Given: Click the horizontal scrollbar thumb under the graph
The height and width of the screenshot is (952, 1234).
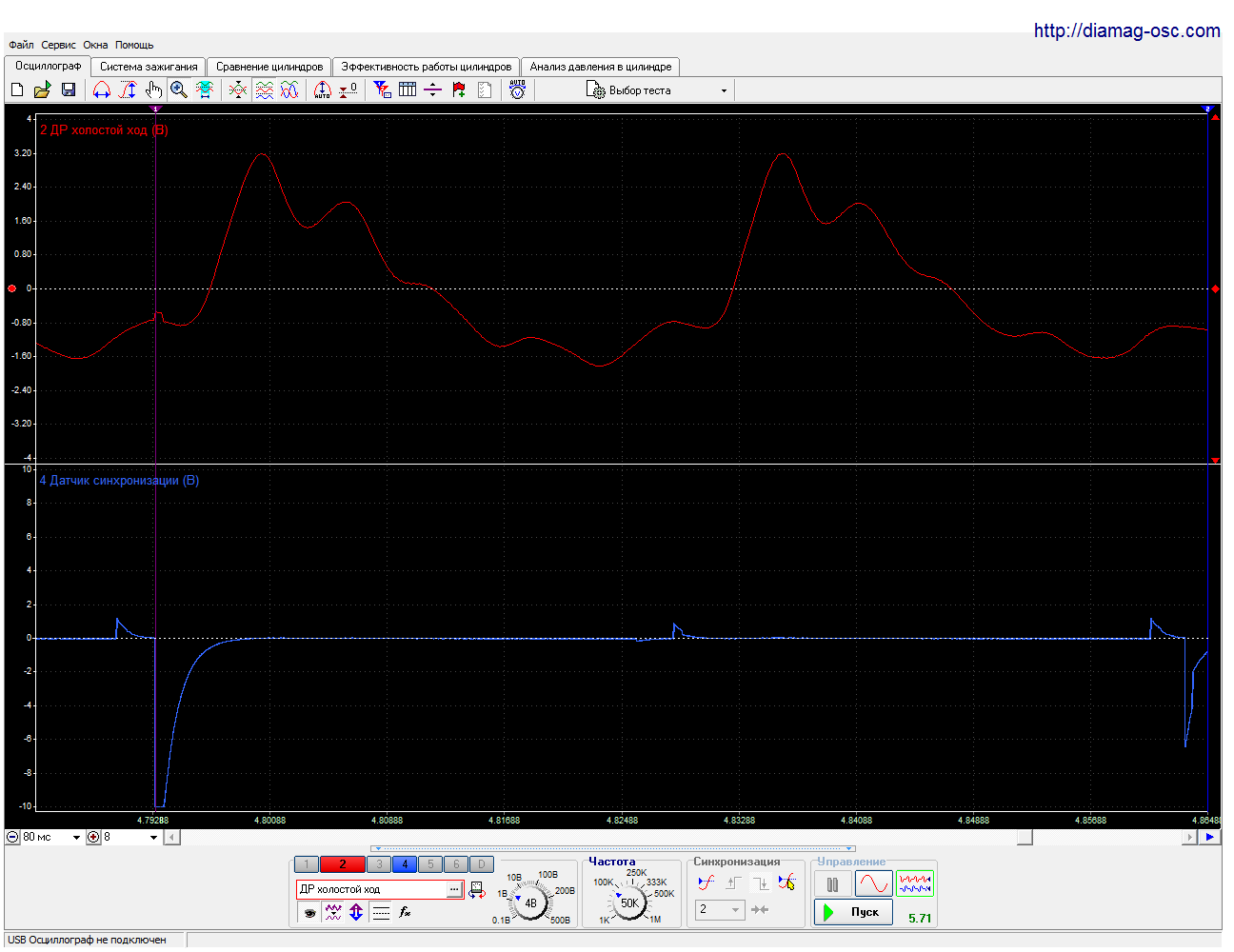Looking at the screenshot, I should (x=1025, y=838).
